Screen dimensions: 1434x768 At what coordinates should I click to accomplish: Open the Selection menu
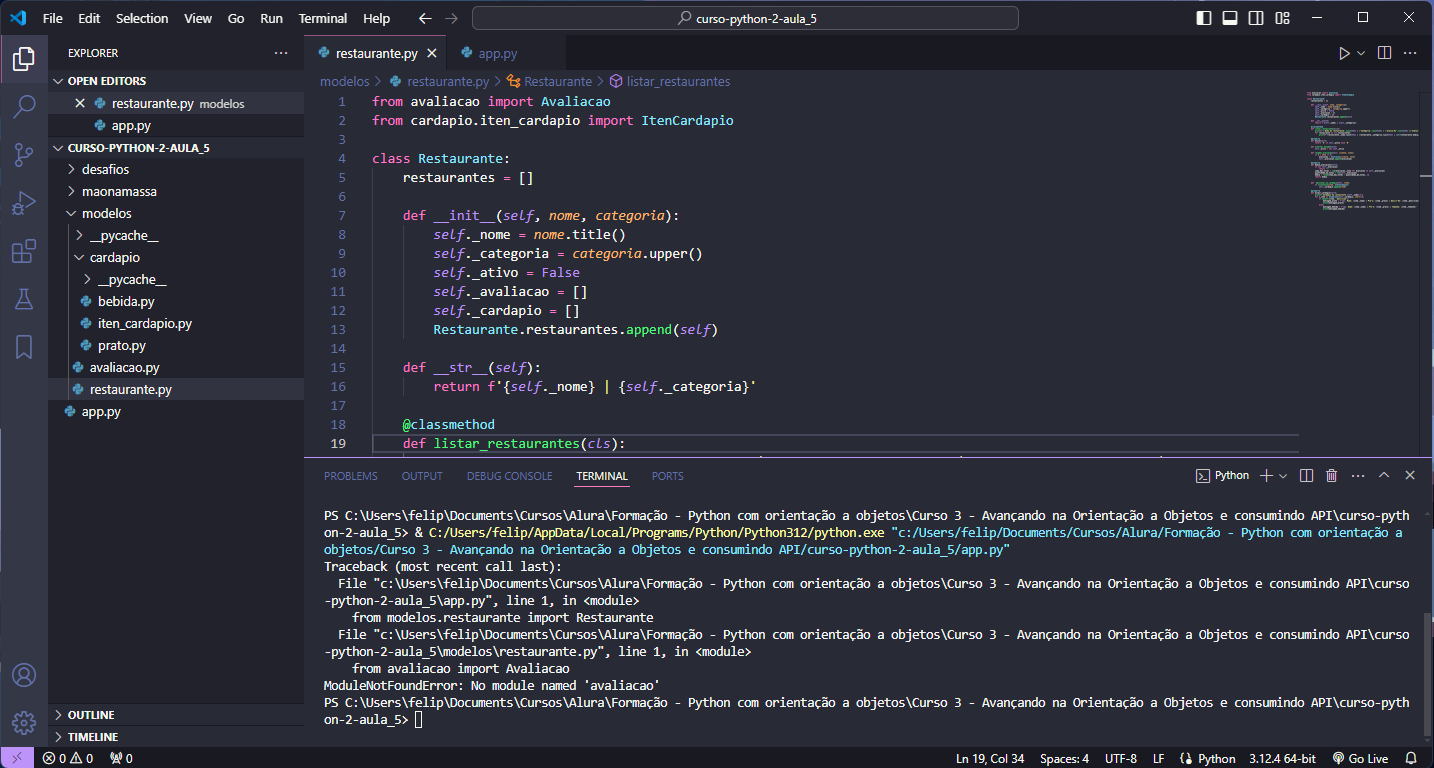(x=142, y=18)
